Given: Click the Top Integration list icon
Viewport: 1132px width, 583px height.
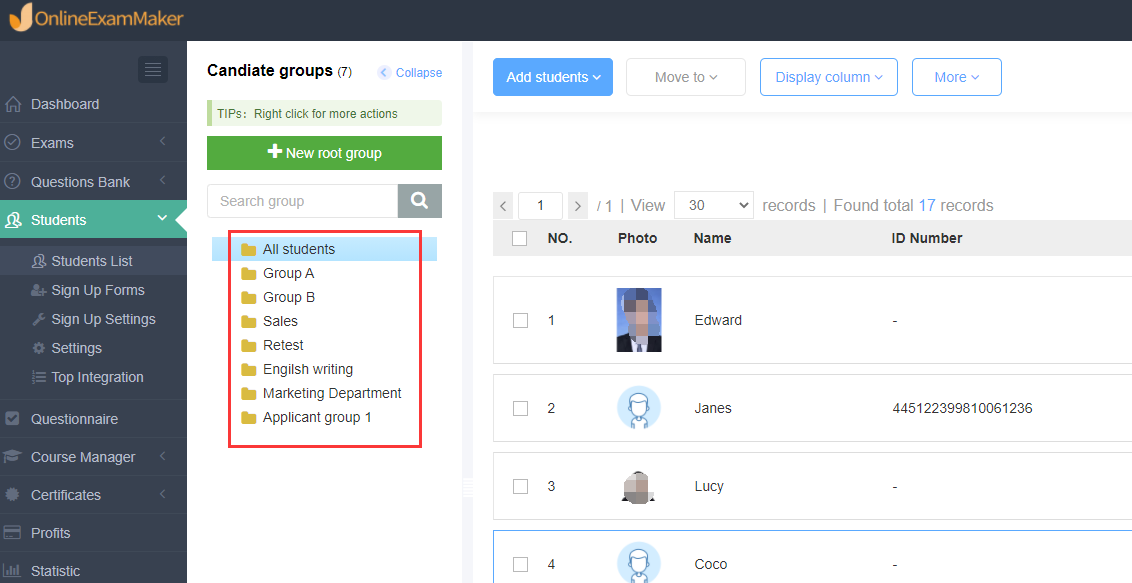Looking at the screenshot, I should coord(39,377).
